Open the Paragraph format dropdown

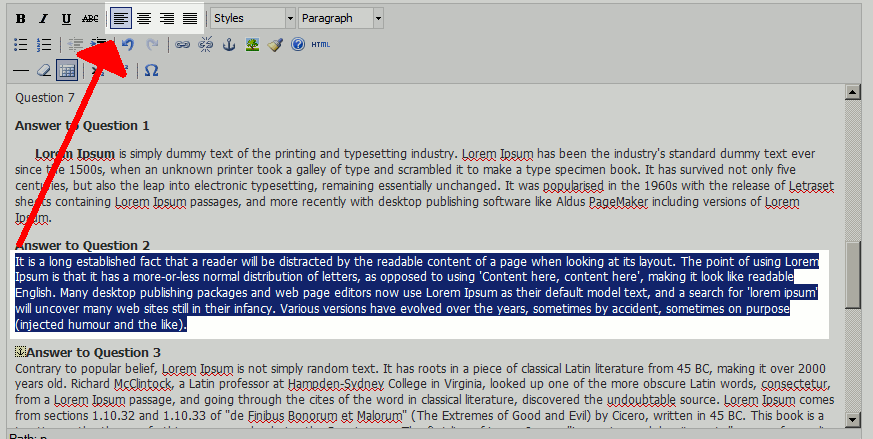(x=340, y=19)
